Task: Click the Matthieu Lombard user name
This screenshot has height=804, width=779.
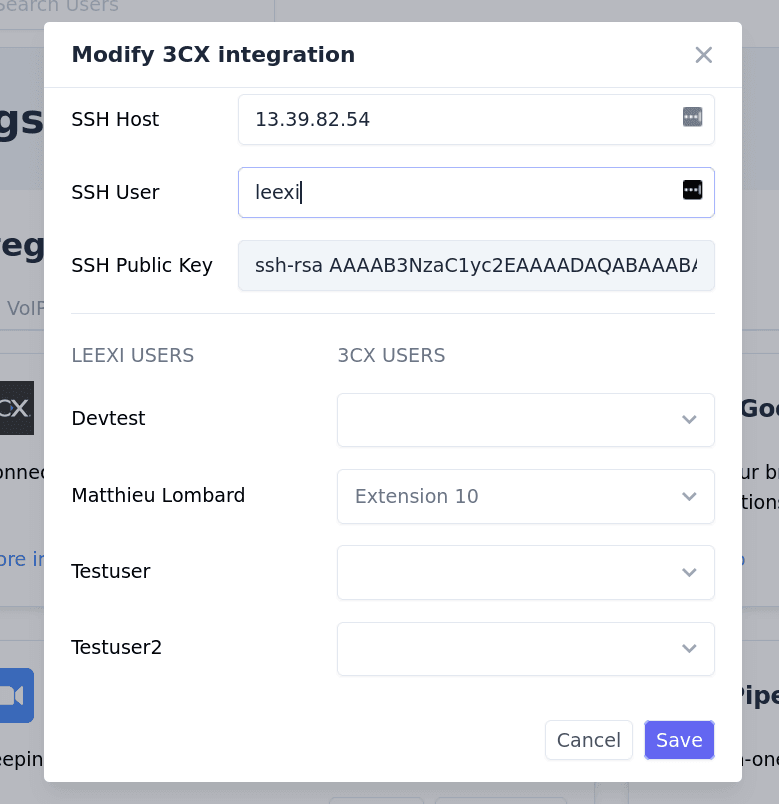Action: 158,496
